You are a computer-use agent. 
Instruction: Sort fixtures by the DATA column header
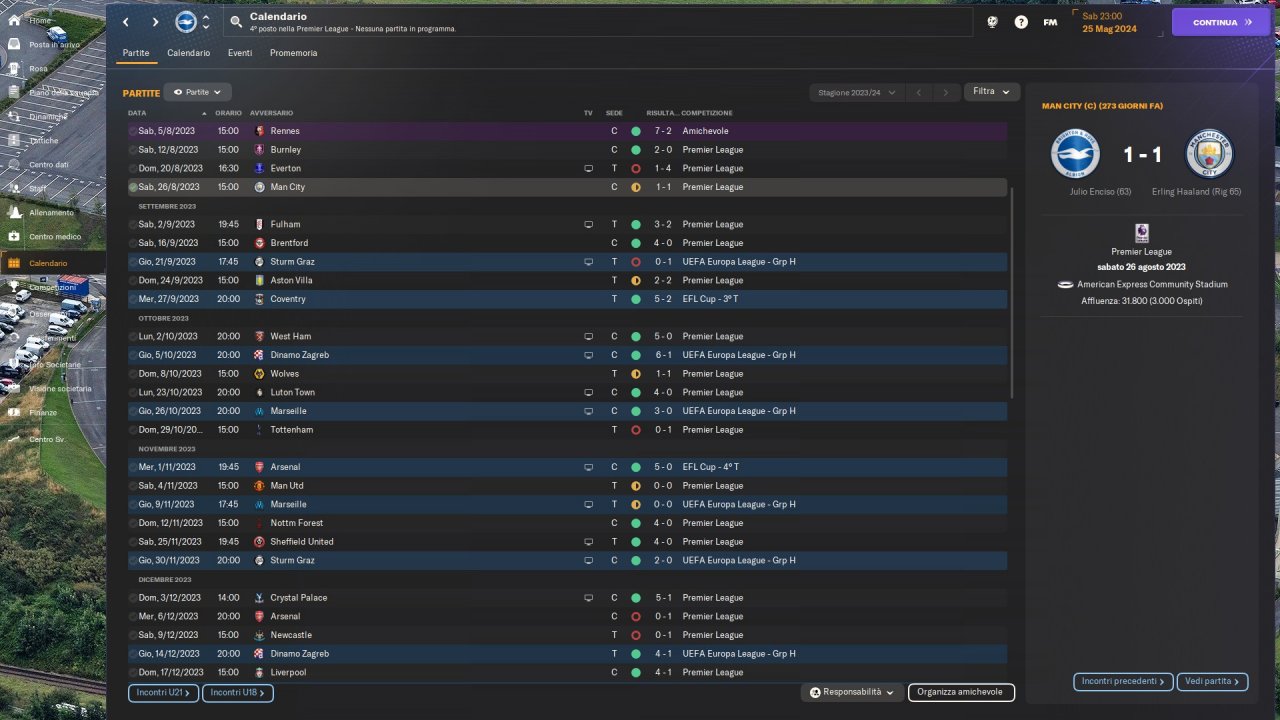click(137, 113)
